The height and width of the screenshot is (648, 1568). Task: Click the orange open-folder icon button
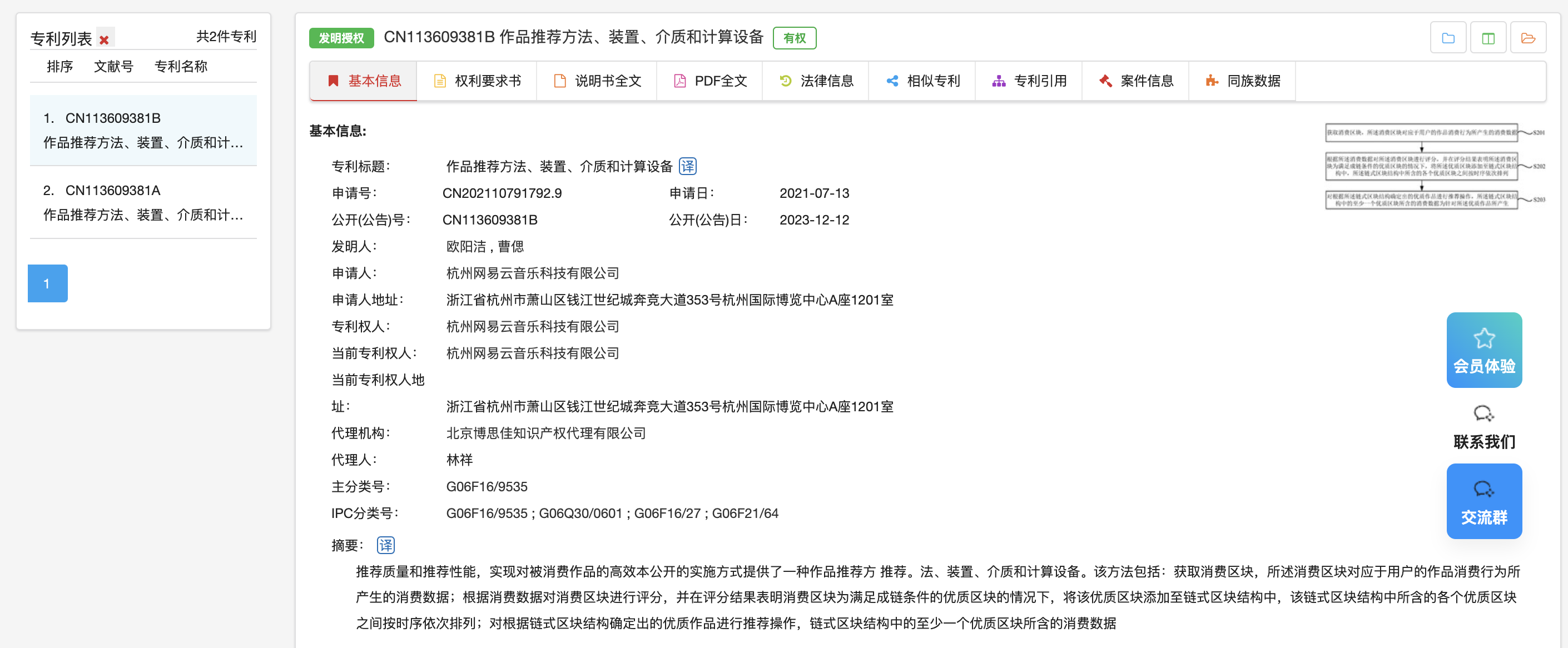click(1528, 38)
